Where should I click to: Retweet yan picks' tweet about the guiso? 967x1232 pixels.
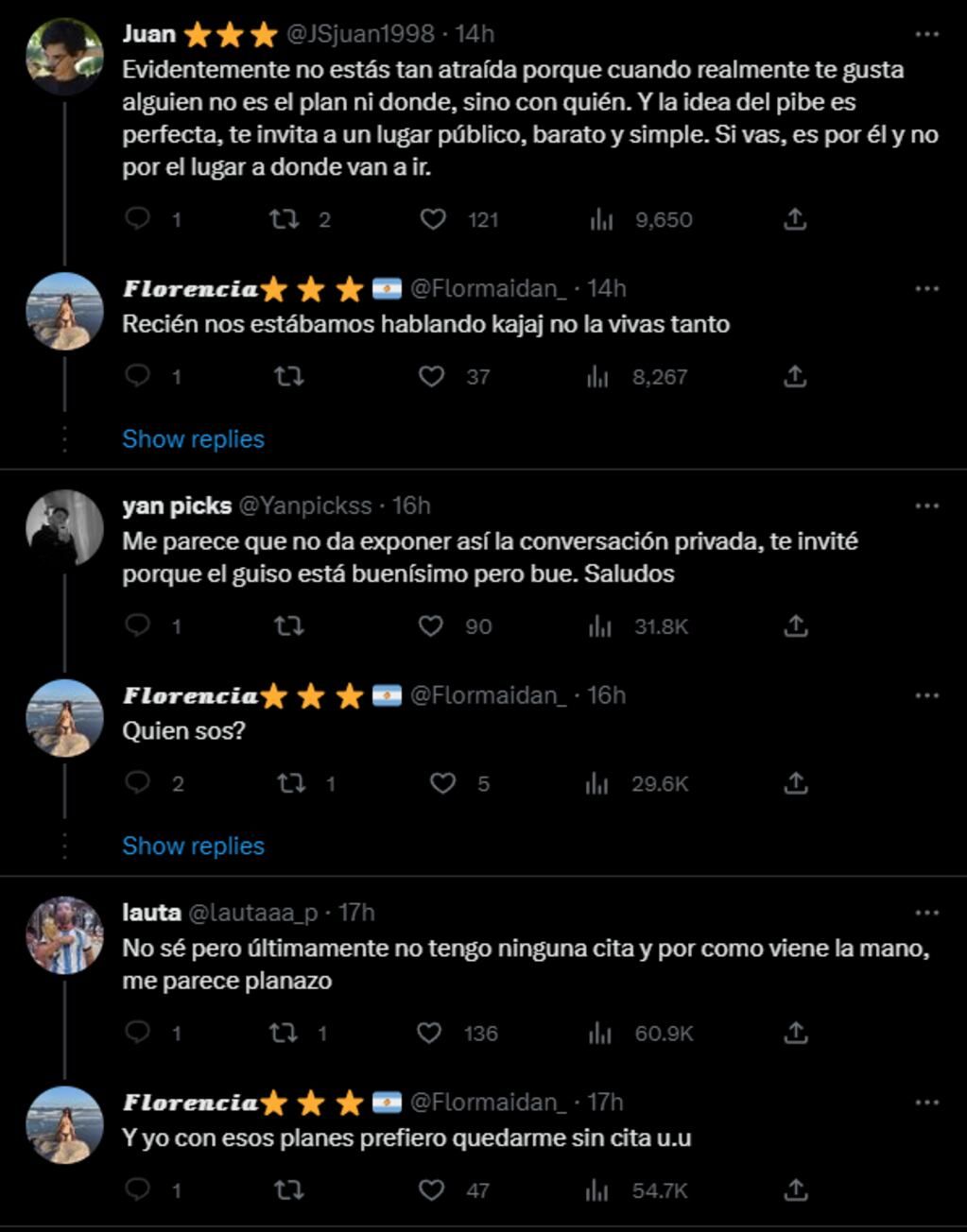point(291,625)
